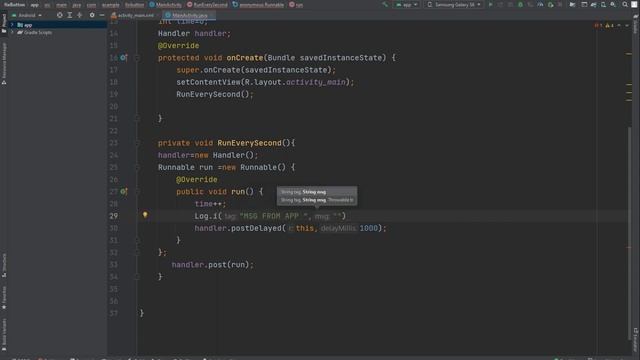Click the Collapse All icon in Project panel
The width and height of the screenshot is (640, 360).
(x=80, y=15)
